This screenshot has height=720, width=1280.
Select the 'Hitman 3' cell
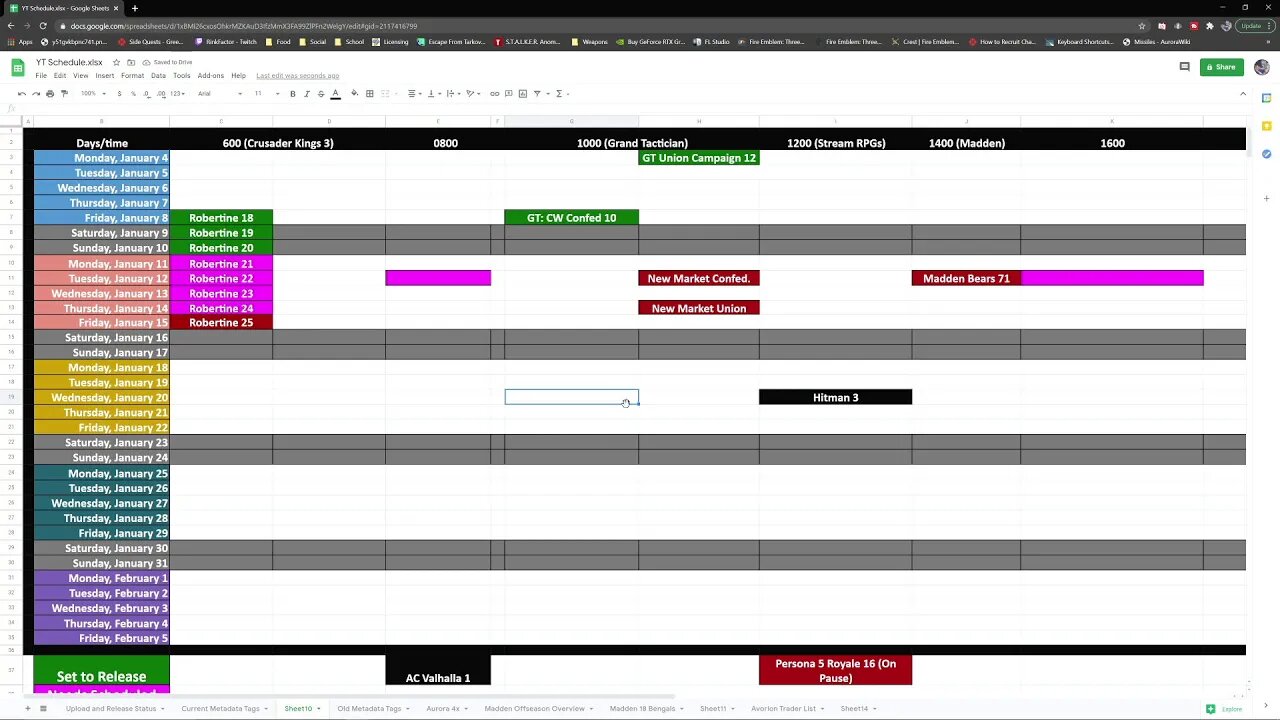[835, 398]
